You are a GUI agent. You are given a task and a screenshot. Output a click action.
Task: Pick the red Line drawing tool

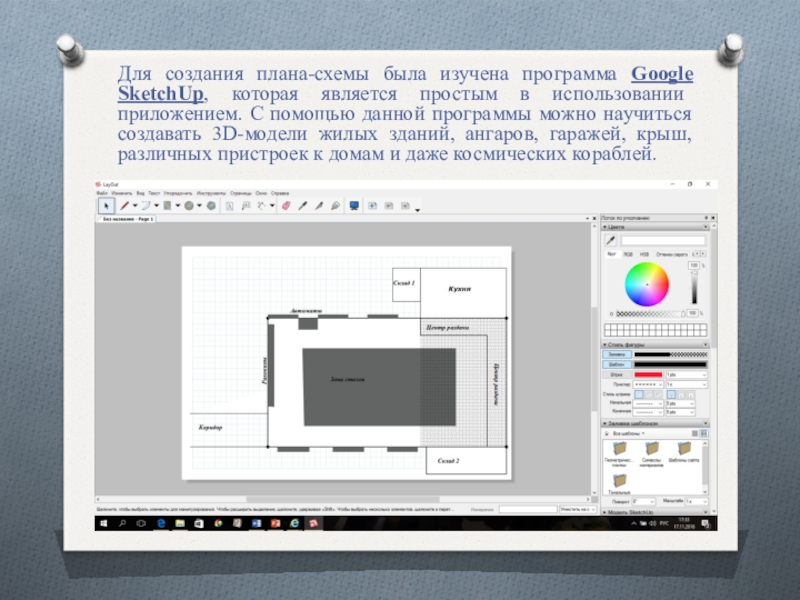pyautogui.click(x=124, y=205)
